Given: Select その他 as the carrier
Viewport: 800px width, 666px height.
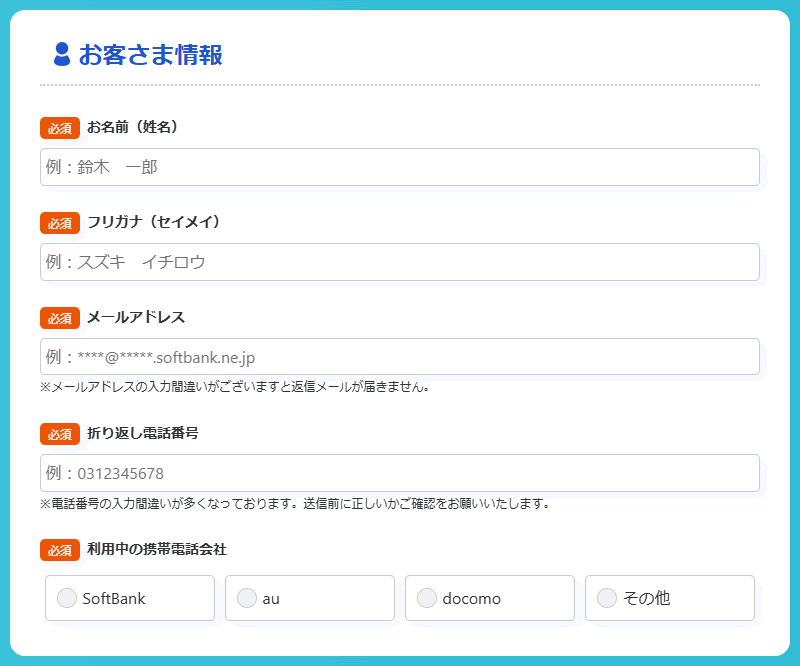Looking at the screenshot, I should click(x=607, y=598).
